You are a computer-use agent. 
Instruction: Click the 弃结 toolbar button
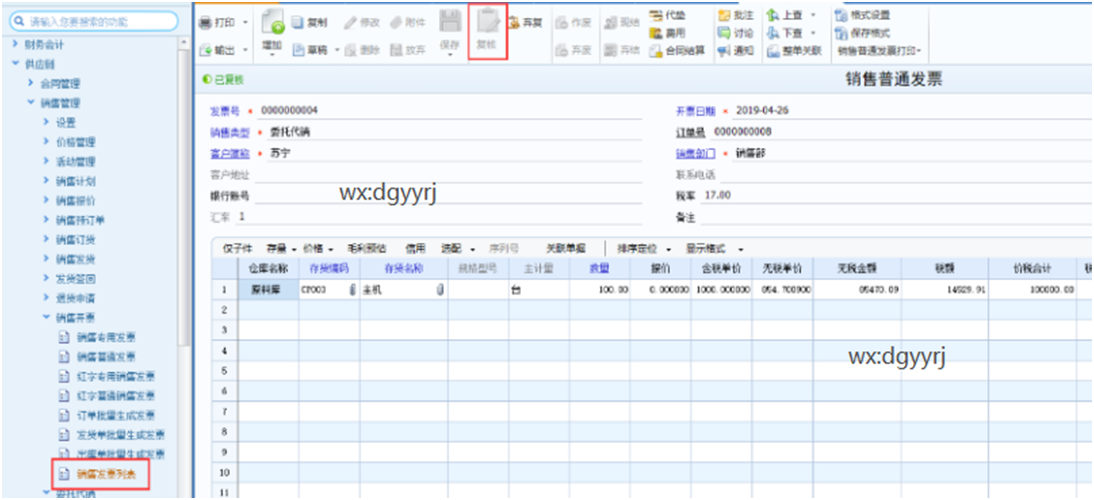[x=622, y=50]
